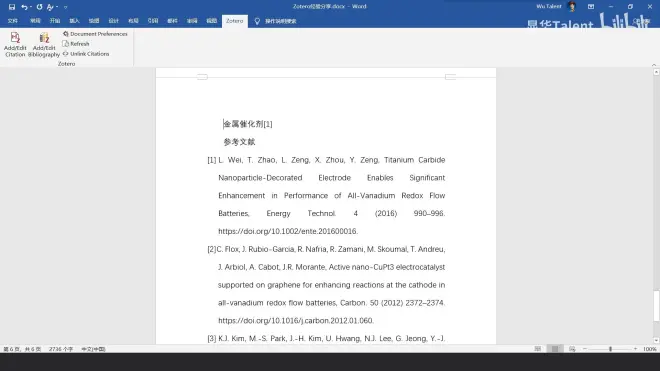
Task: Open the 审阅 (Review) ribbon tab
Action: click(192, 21)
